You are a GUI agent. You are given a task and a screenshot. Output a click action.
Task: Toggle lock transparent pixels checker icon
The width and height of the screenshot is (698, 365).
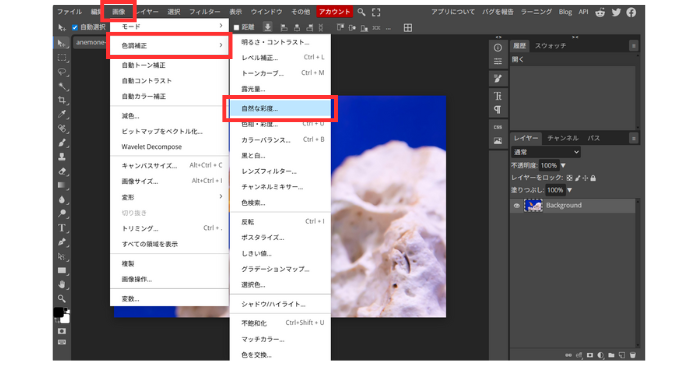pyautogui.click(x=569, y=178)
